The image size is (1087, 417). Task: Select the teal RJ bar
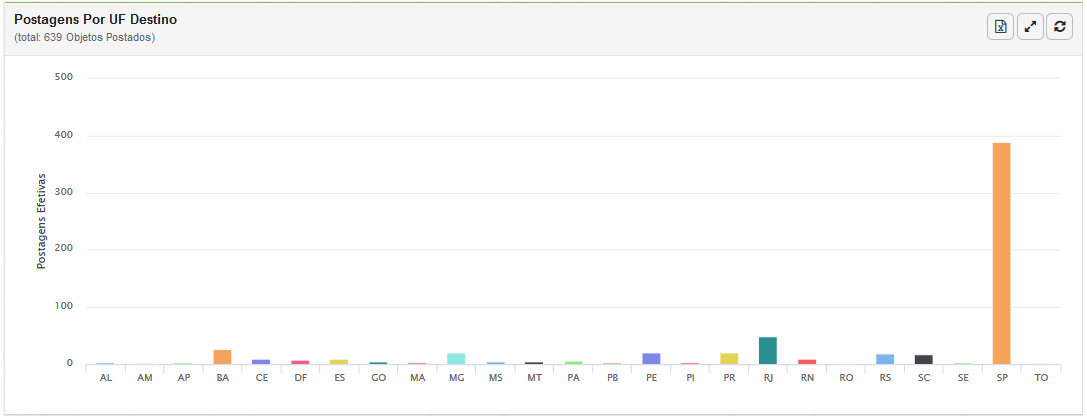pos(767,351)
